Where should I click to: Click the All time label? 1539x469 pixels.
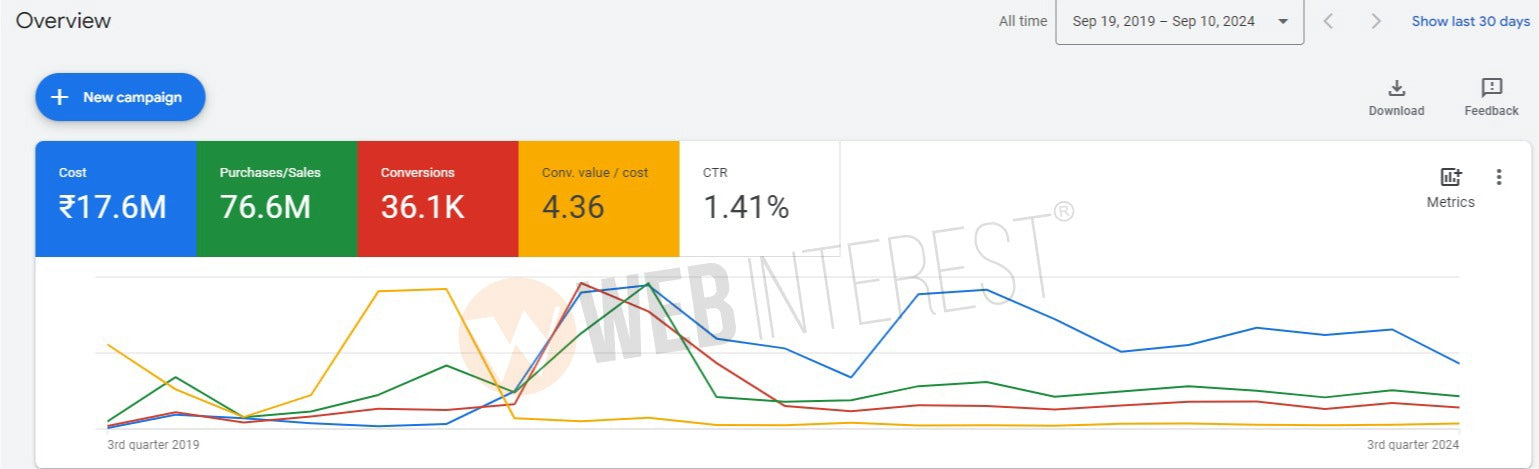(x=1022, y=21)
